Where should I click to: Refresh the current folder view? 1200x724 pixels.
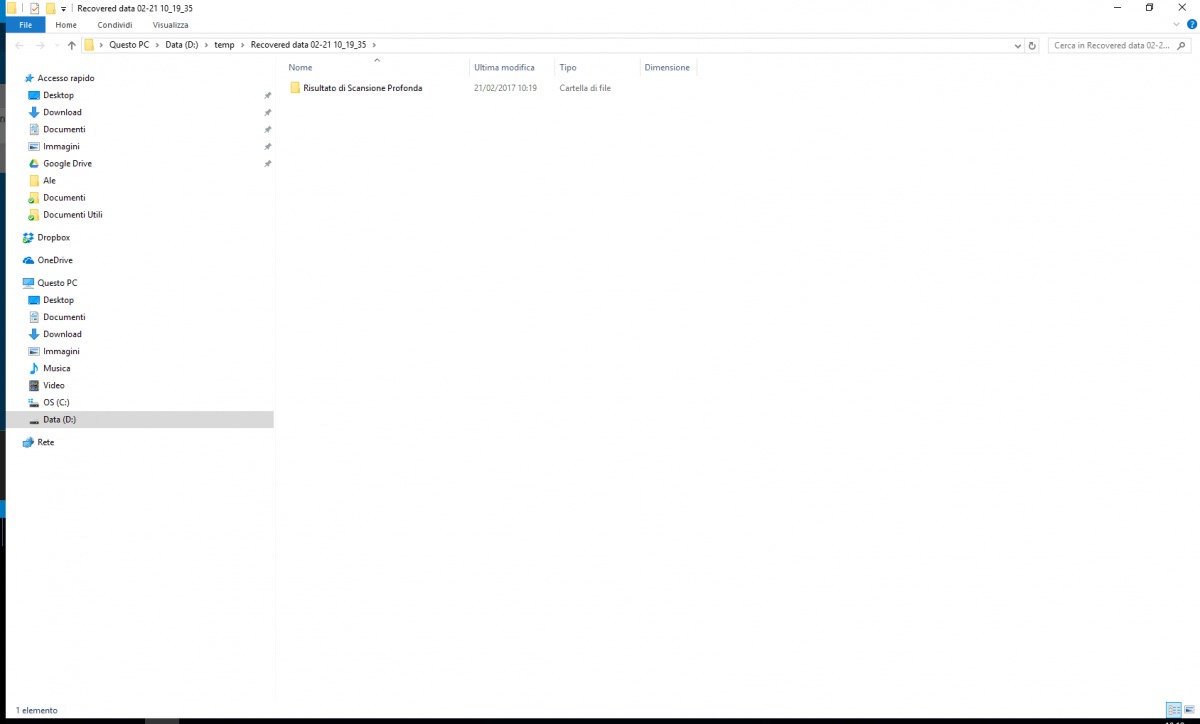click(x=1033, y=45)
